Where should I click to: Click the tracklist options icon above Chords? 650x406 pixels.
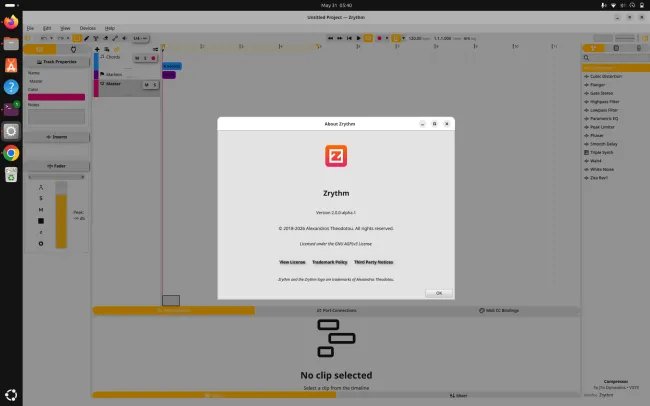click(155, 49)
